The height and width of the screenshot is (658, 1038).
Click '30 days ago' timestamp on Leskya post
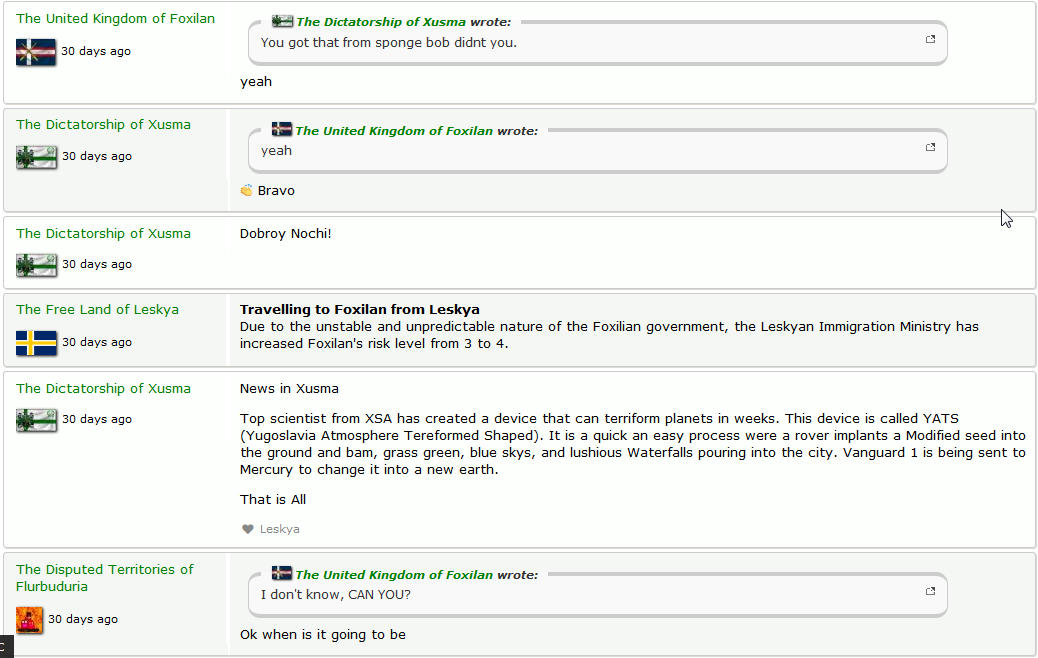coord(96,342)
